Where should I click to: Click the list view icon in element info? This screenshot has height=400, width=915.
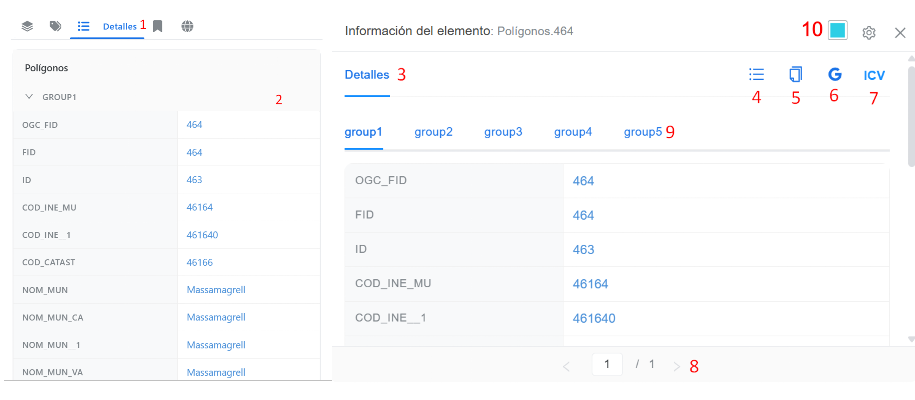coord(756,75)
